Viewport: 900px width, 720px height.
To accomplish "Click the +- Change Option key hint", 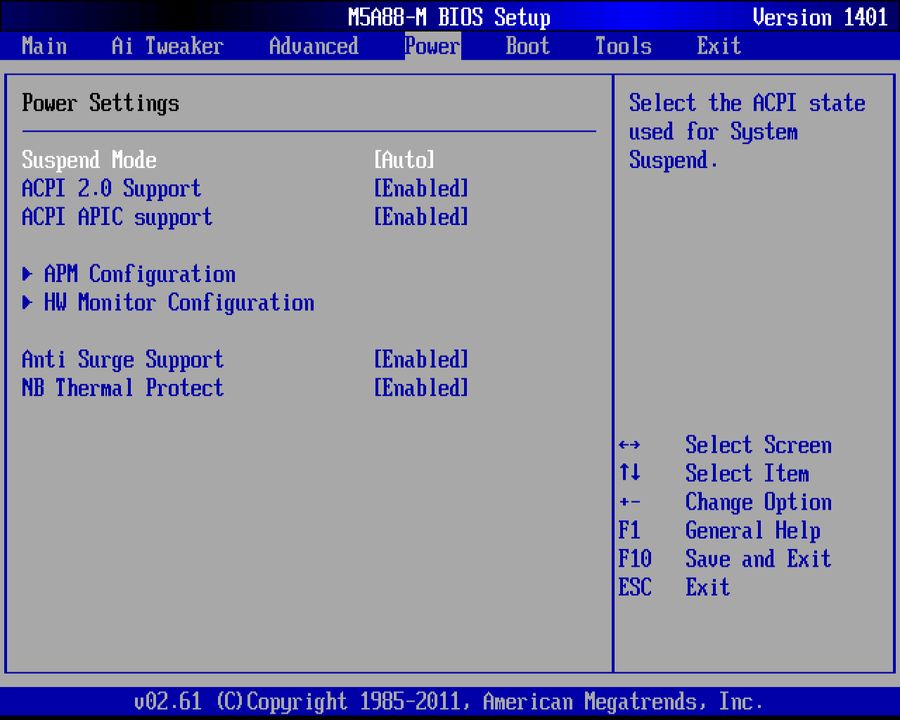I will 630,502.
